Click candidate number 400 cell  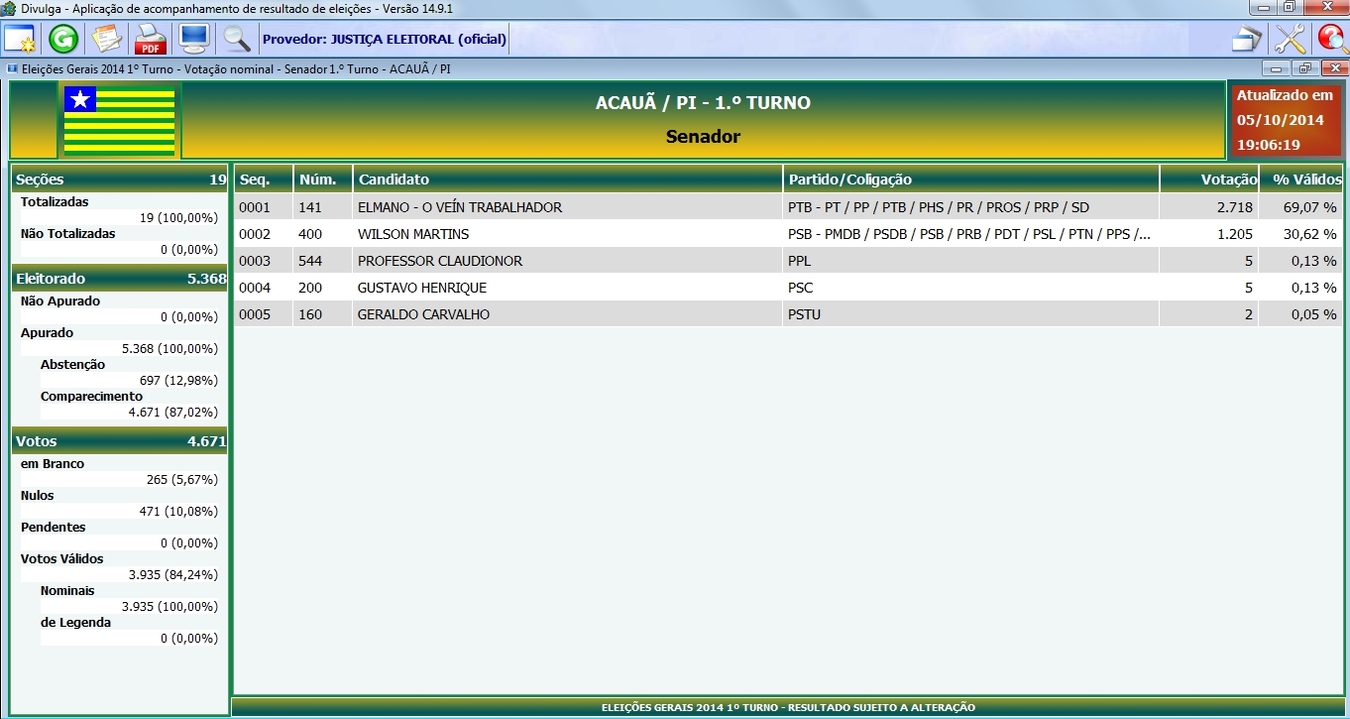coord(324,234)
